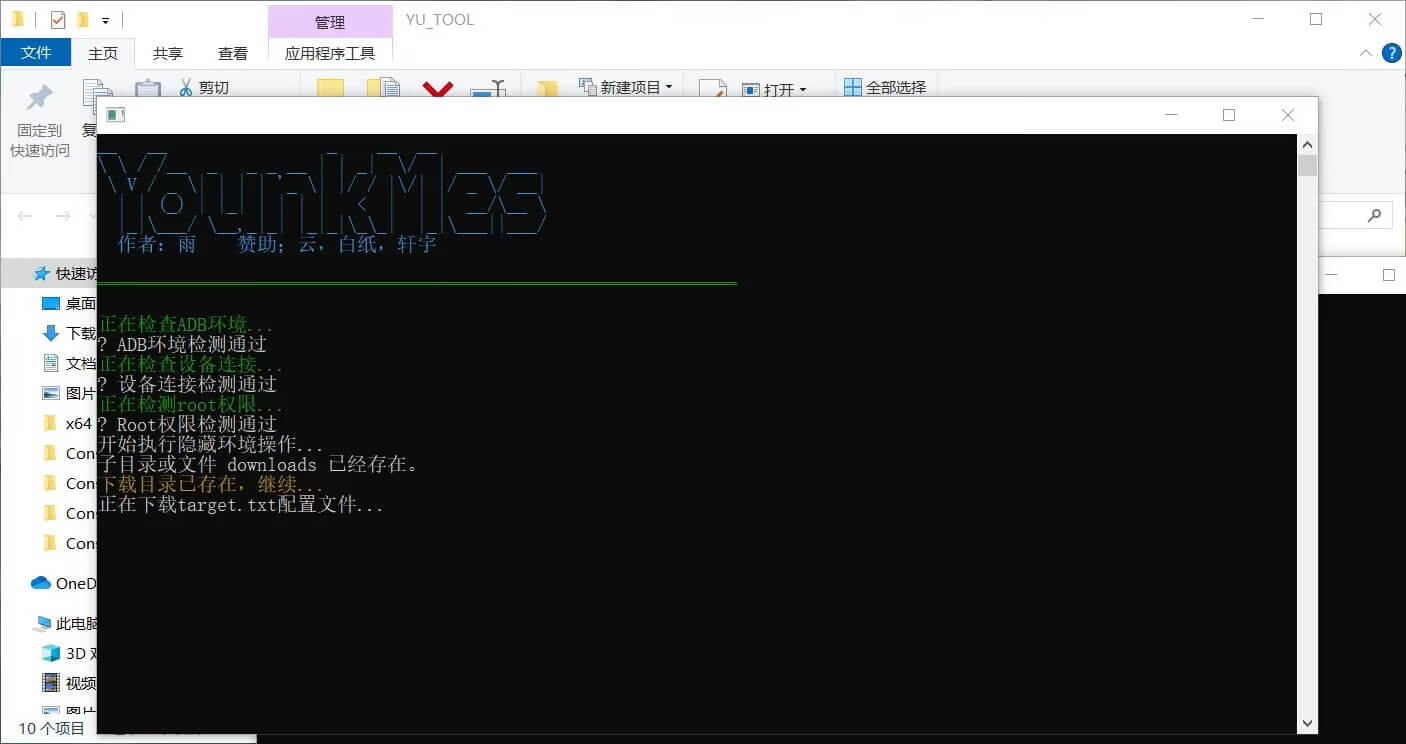The height and width of the screenshot is (744, 1406).
Task: Click 全部选择 to select all items
Action: point(886,87)
